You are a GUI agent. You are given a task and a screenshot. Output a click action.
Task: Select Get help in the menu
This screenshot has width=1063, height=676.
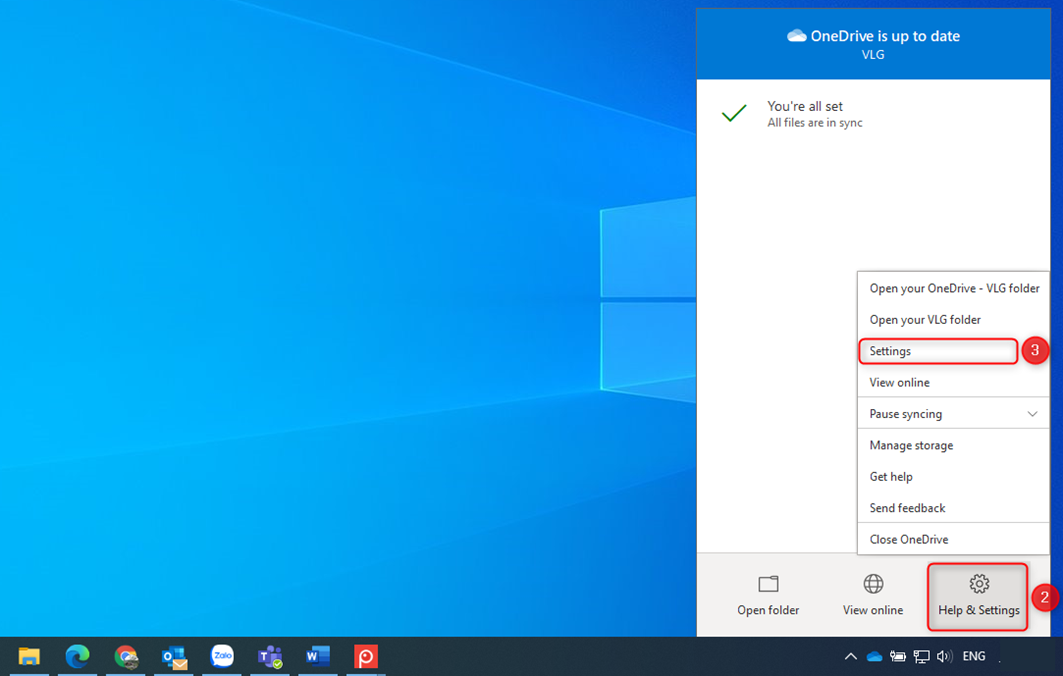click(x=953, y=477)
